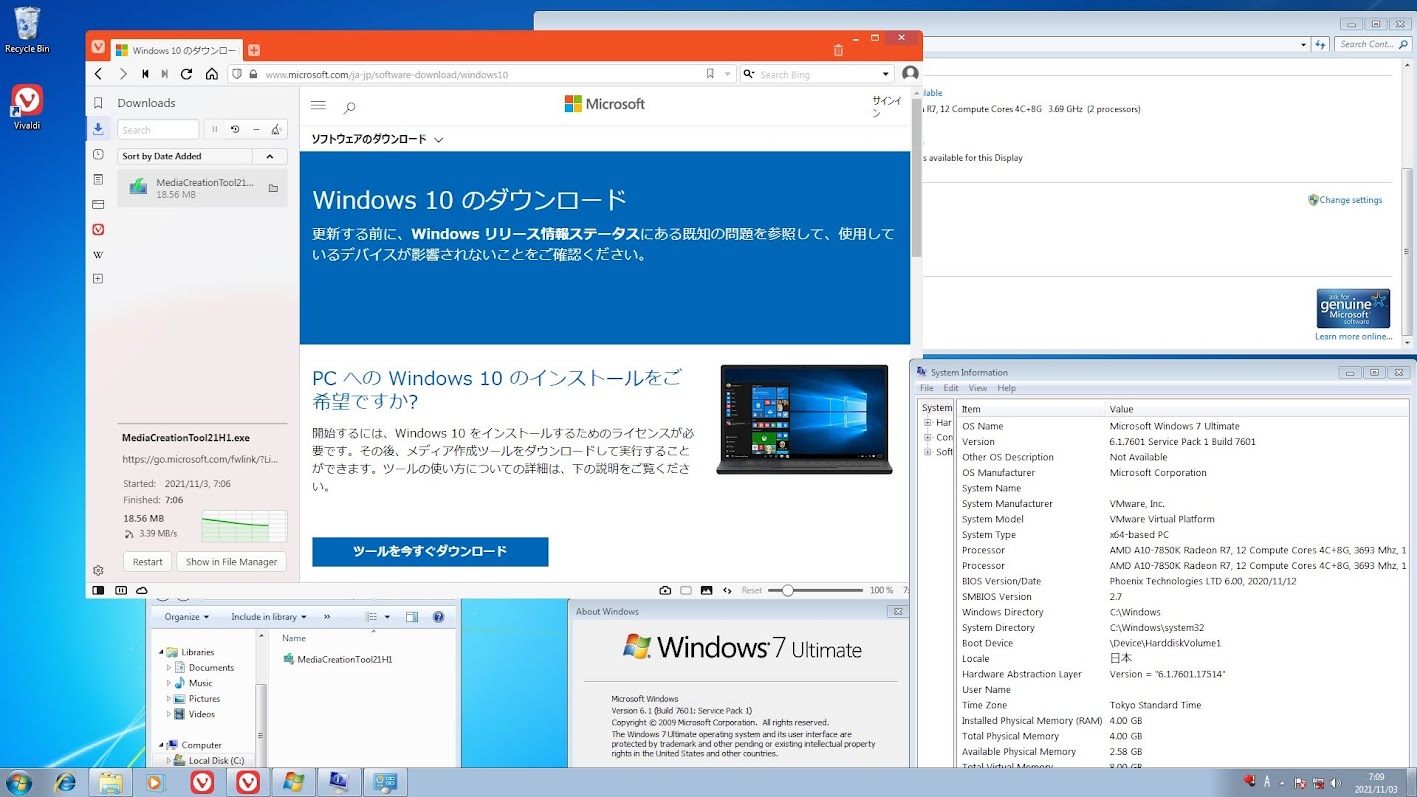Add a new web panel
The height and width of the screenshot is (797, 1417).
(98, 279)
